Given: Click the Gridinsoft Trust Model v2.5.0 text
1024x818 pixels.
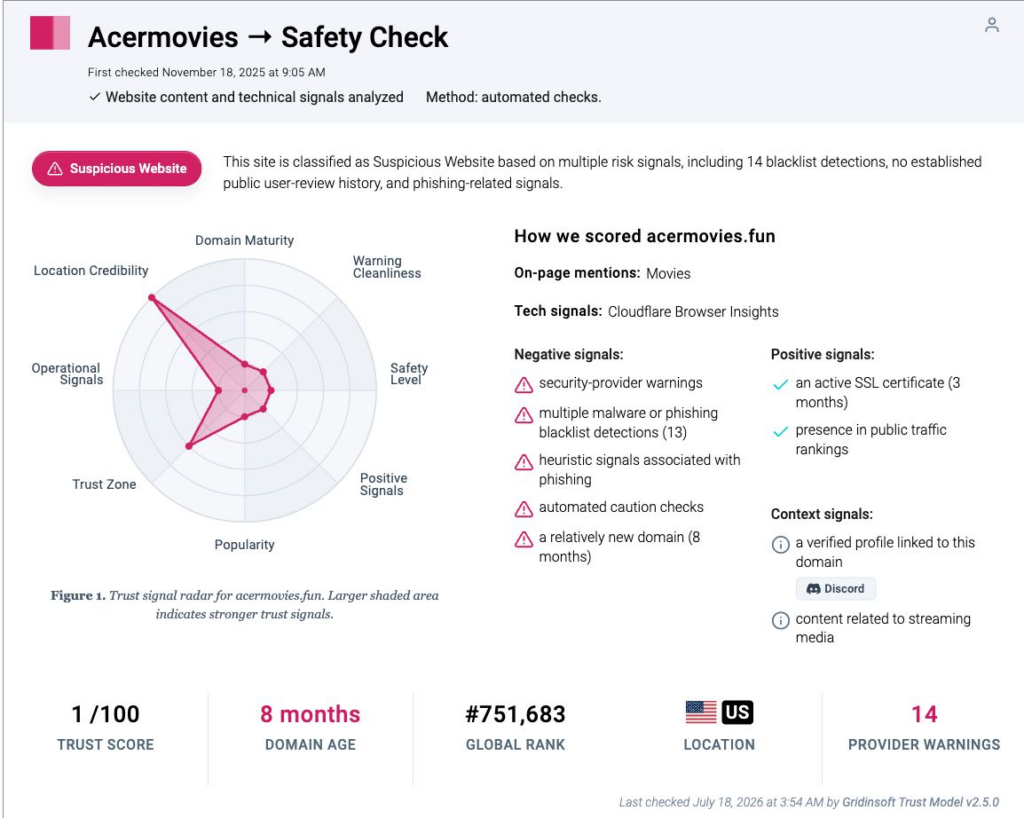Looking at the screenshot, I should click(x=920, y=802).
